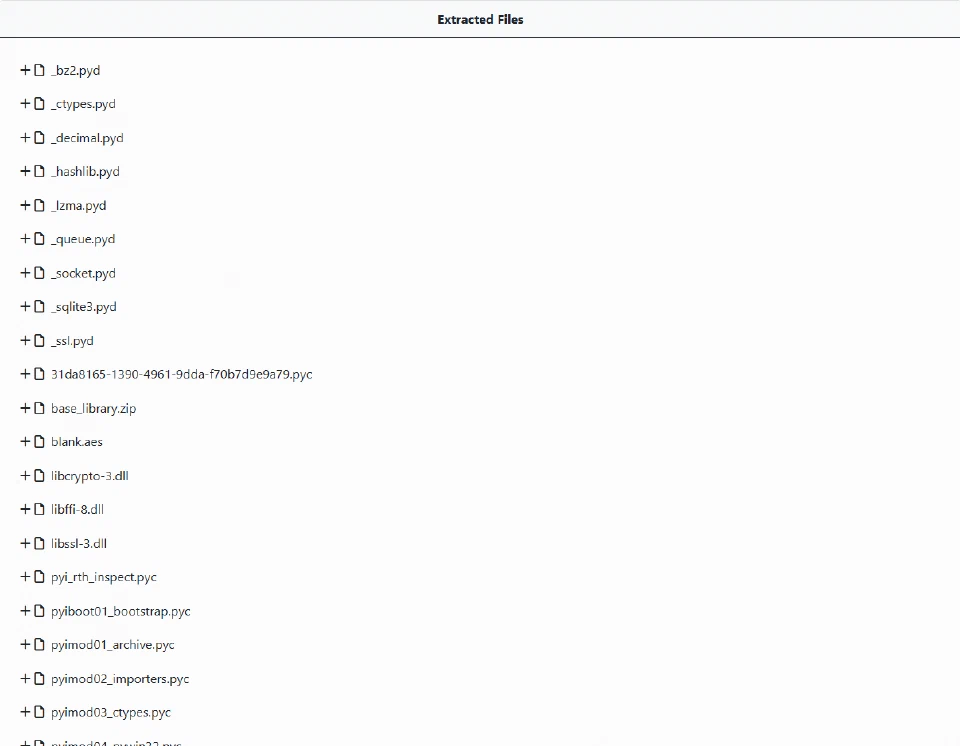The image size is (960, 746).
Task: Click the file icon beside _ssl.pyd
Action: tap(40, 341)
